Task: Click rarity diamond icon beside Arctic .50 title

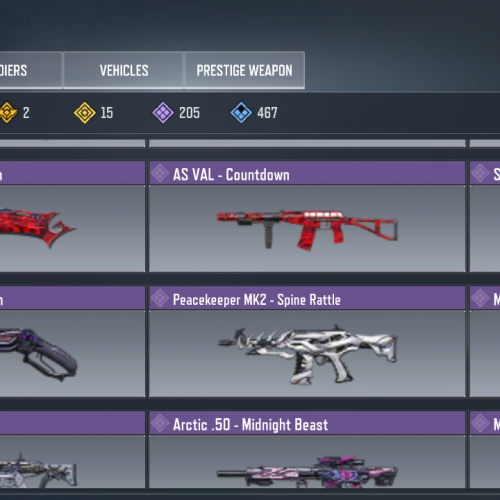Action: (x=160, y=423)
